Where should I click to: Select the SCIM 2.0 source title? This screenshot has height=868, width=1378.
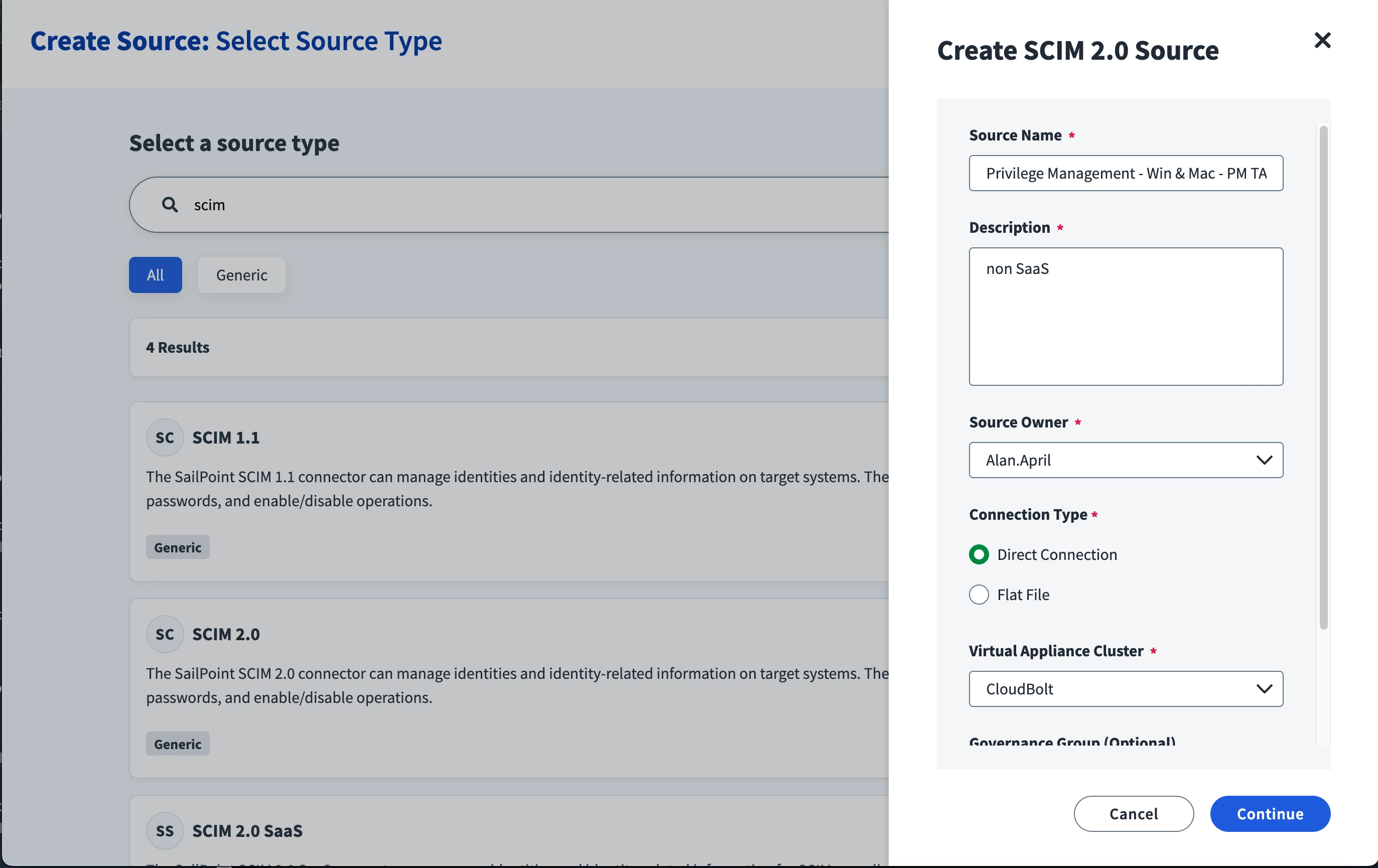[x=225, y=634]
